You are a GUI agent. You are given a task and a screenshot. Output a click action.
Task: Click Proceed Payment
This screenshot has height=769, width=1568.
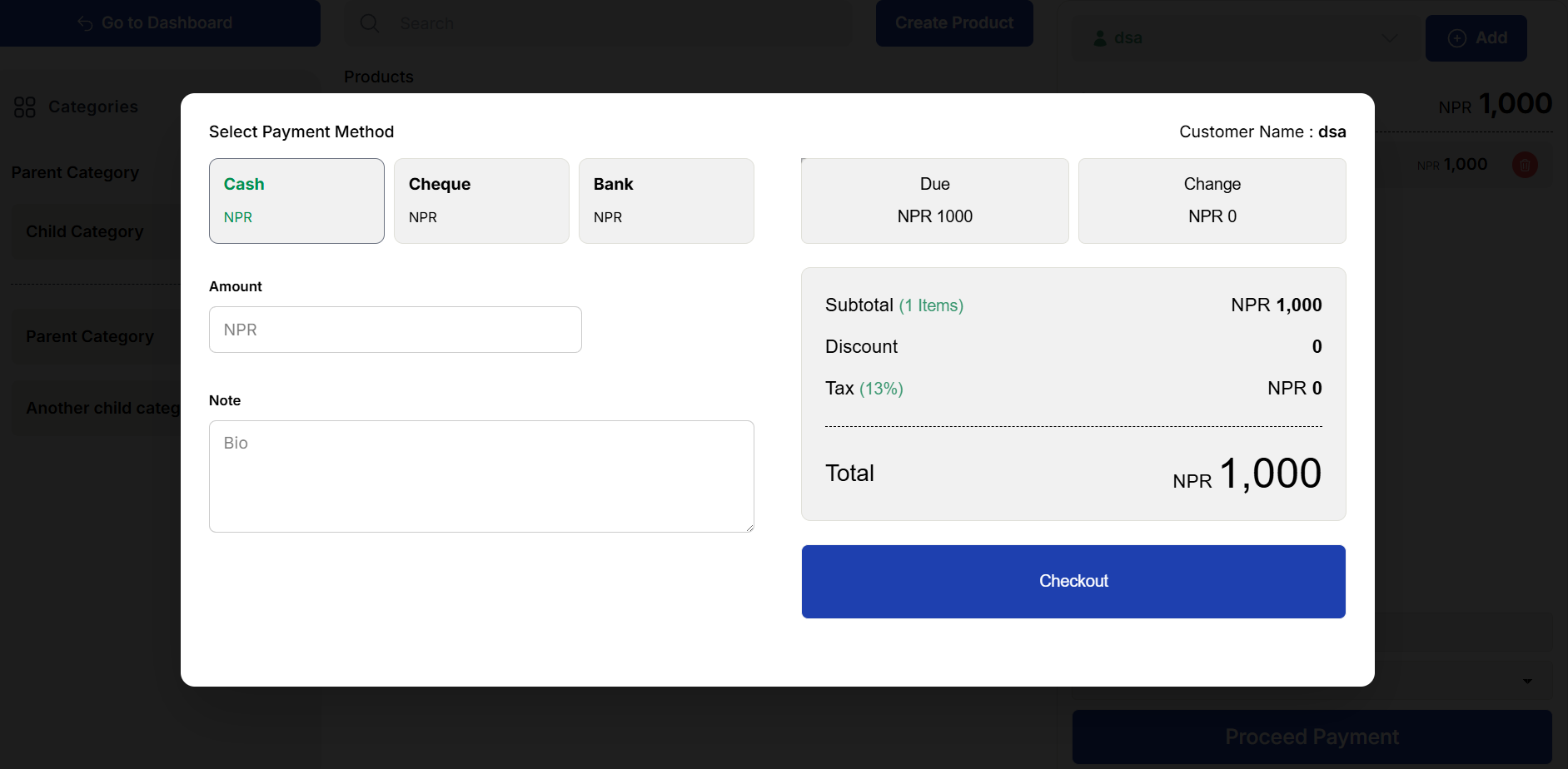point(1311,737)
